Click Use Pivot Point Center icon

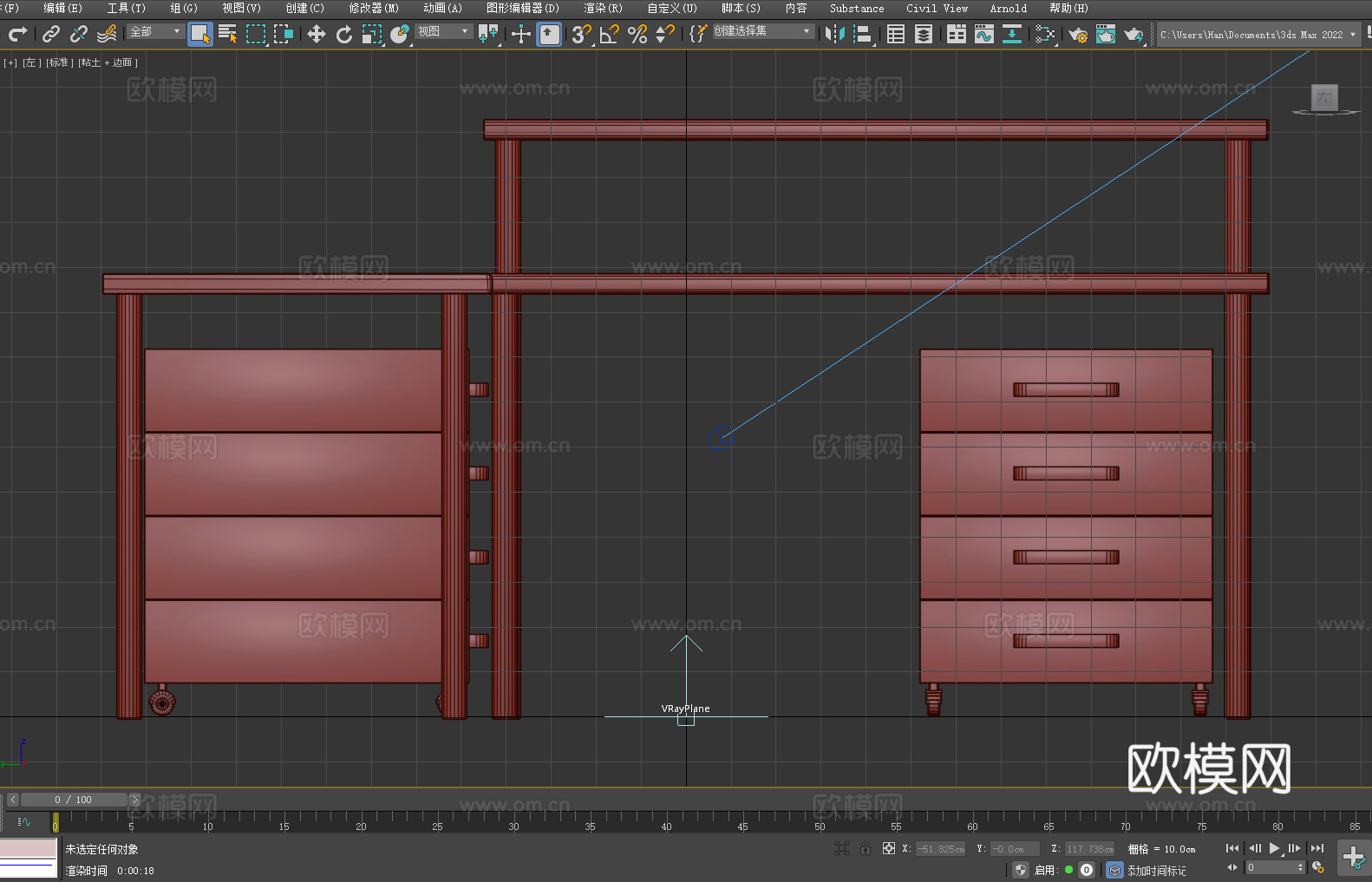(488, 34)
